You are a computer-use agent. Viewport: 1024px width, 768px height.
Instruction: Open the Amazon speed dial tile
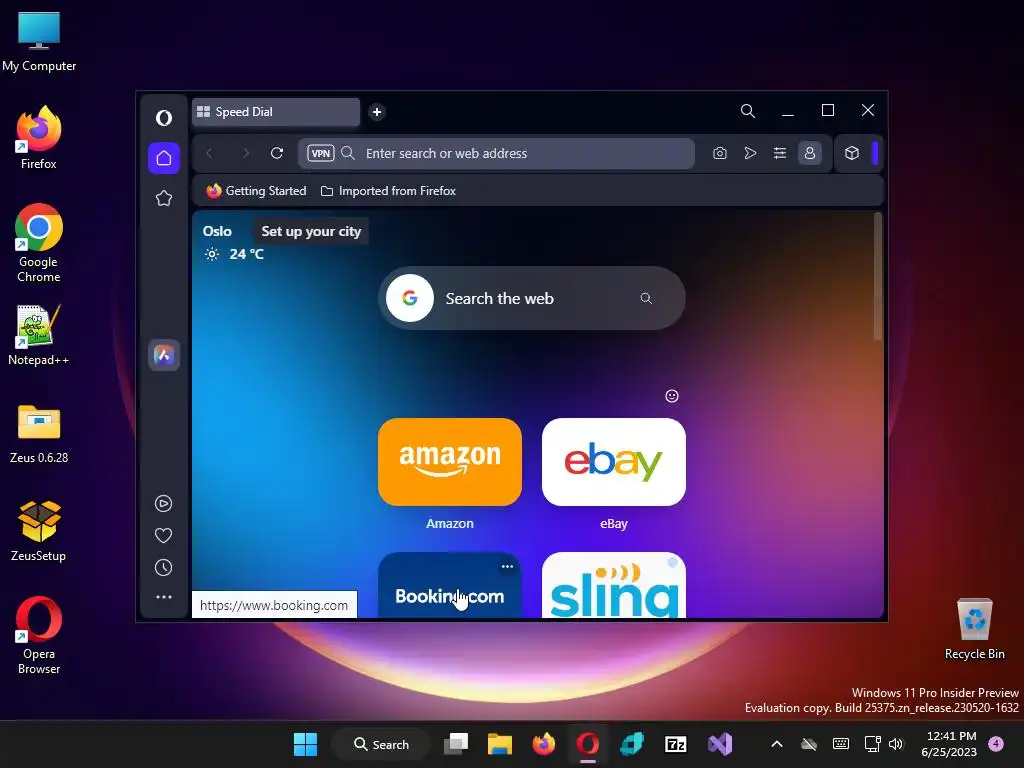(450, 462)
